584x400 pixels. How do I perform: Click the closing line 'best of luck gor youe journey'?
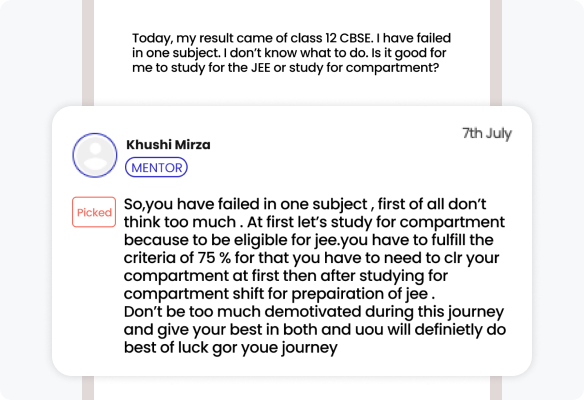pyautogui.click(x=231, y=347)
